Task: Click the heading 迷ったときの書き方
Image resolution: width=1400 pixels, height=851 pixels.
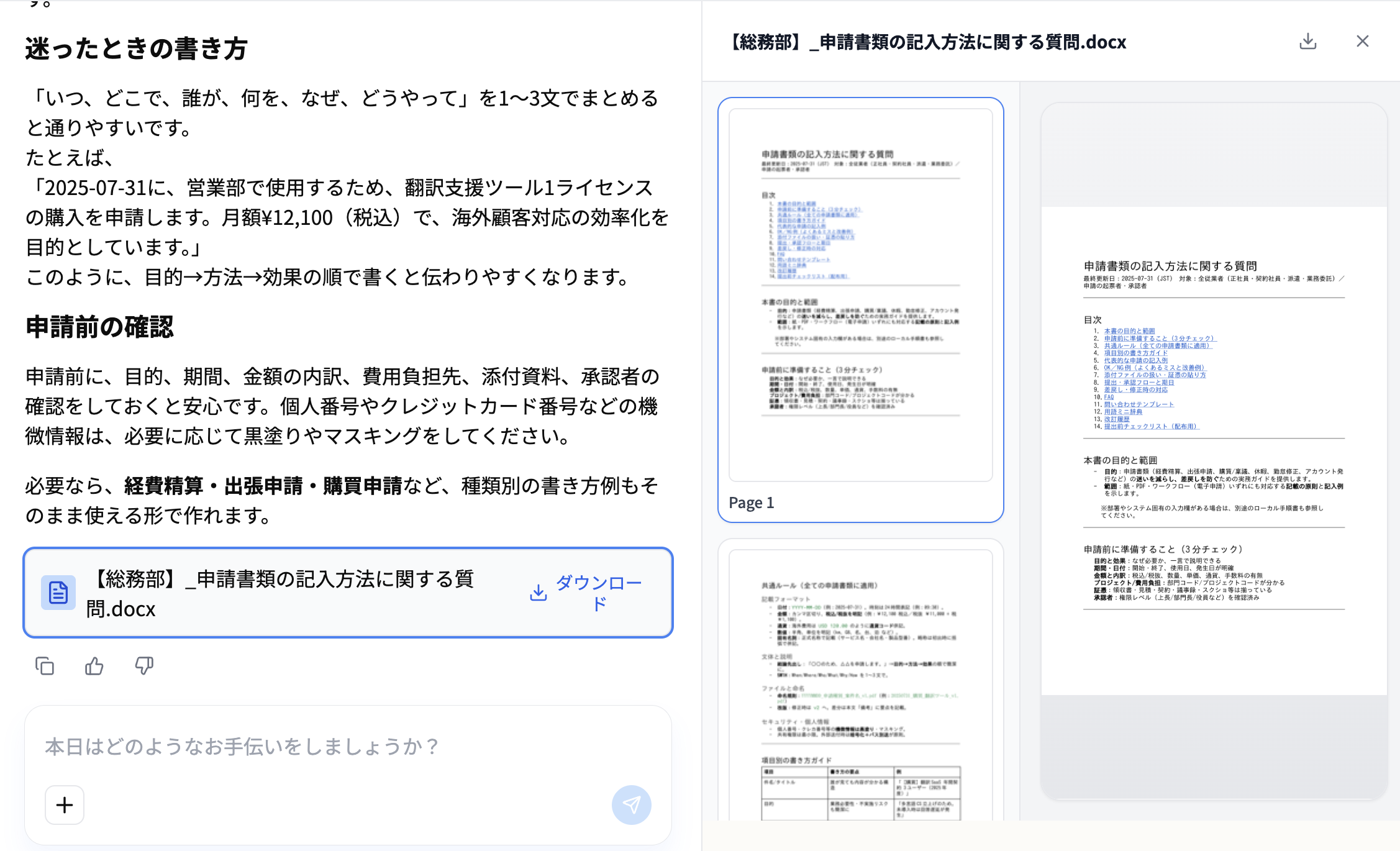Action: (x=137, y=48)
